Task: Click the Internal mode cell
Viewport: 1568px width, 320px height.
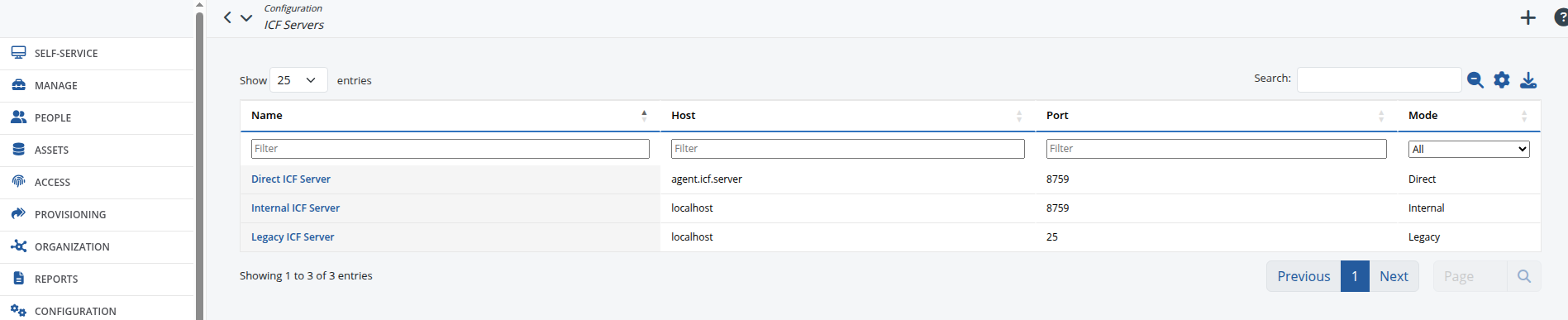Action: tap(1426, 208)
